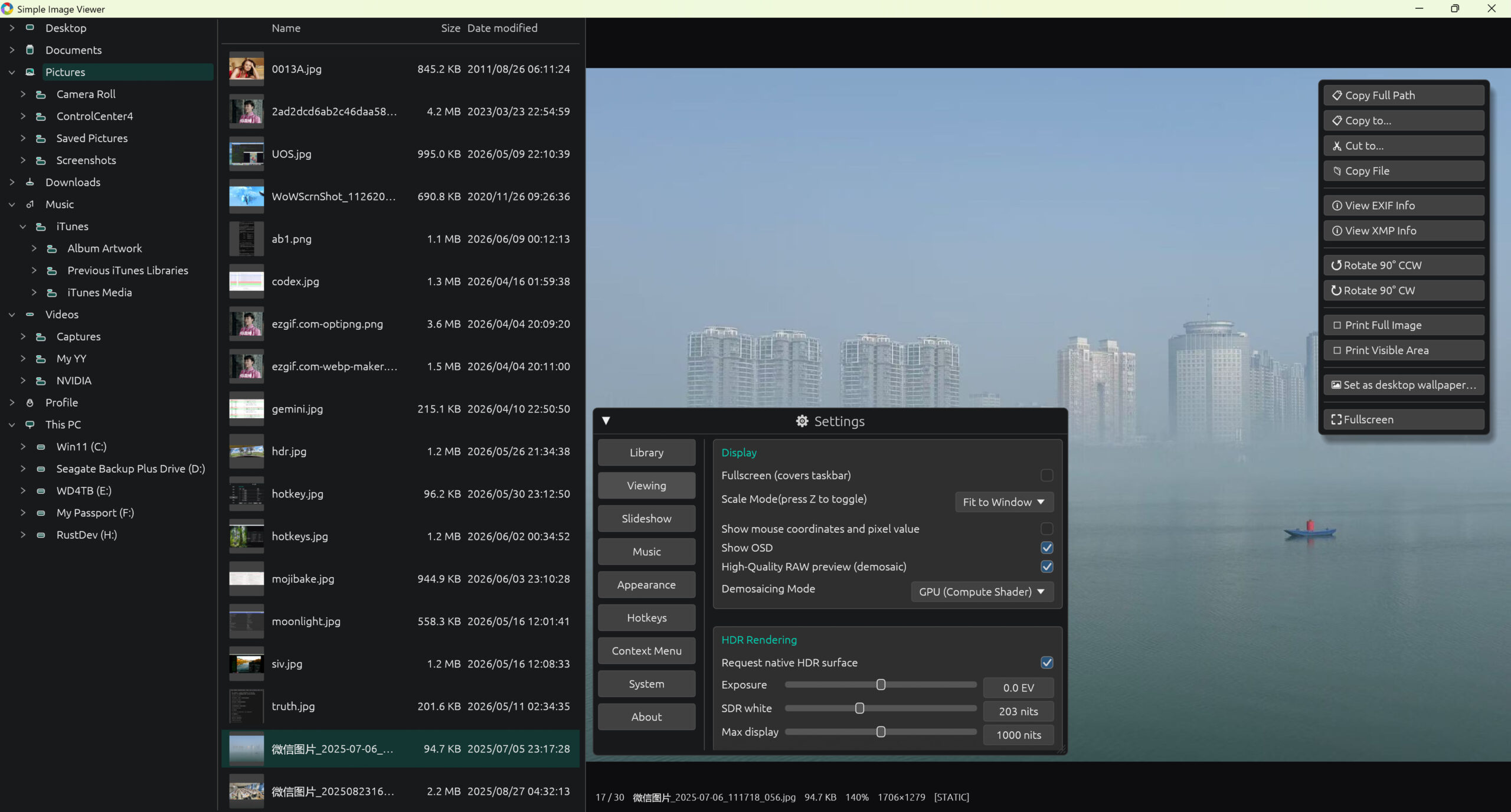Image resolution: width=1511 pixels, height=812 pixels.
Task: Click the Videos folder icon
Action: tap(30, 315)
